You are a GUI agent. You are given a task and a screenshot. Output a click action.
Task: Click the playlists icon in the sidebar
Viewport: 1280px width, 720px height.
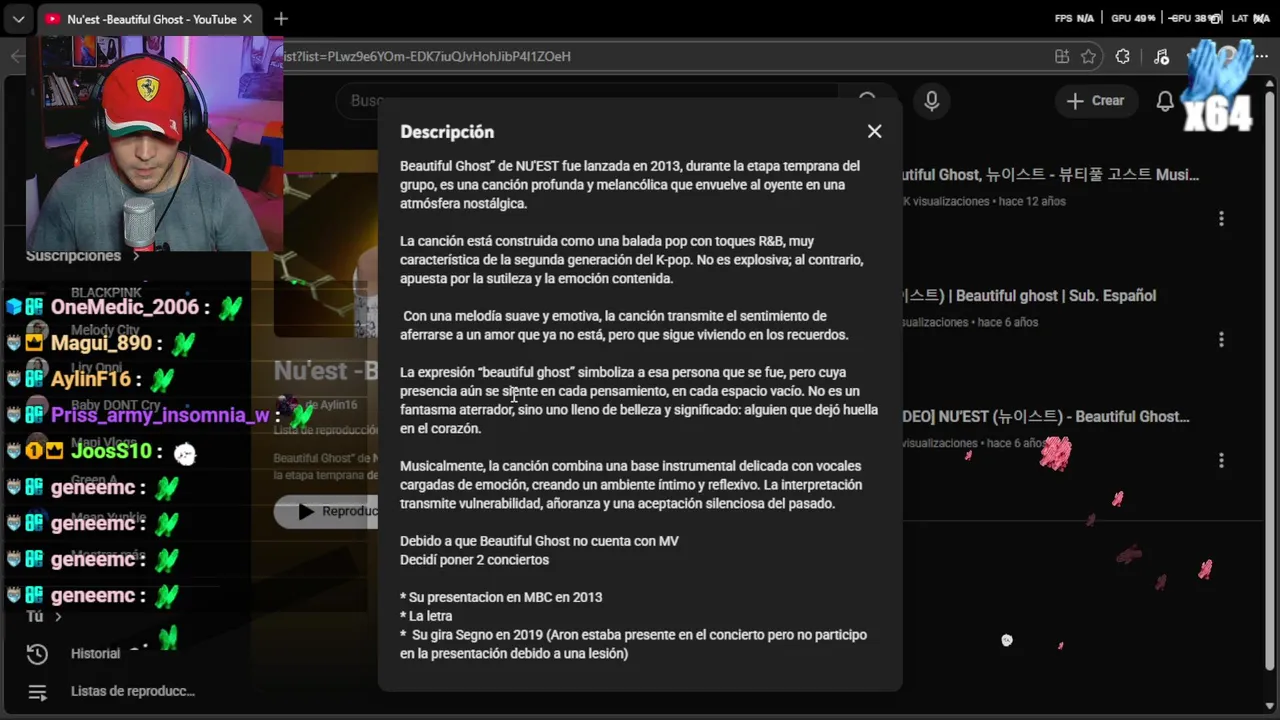coord(37,692)
